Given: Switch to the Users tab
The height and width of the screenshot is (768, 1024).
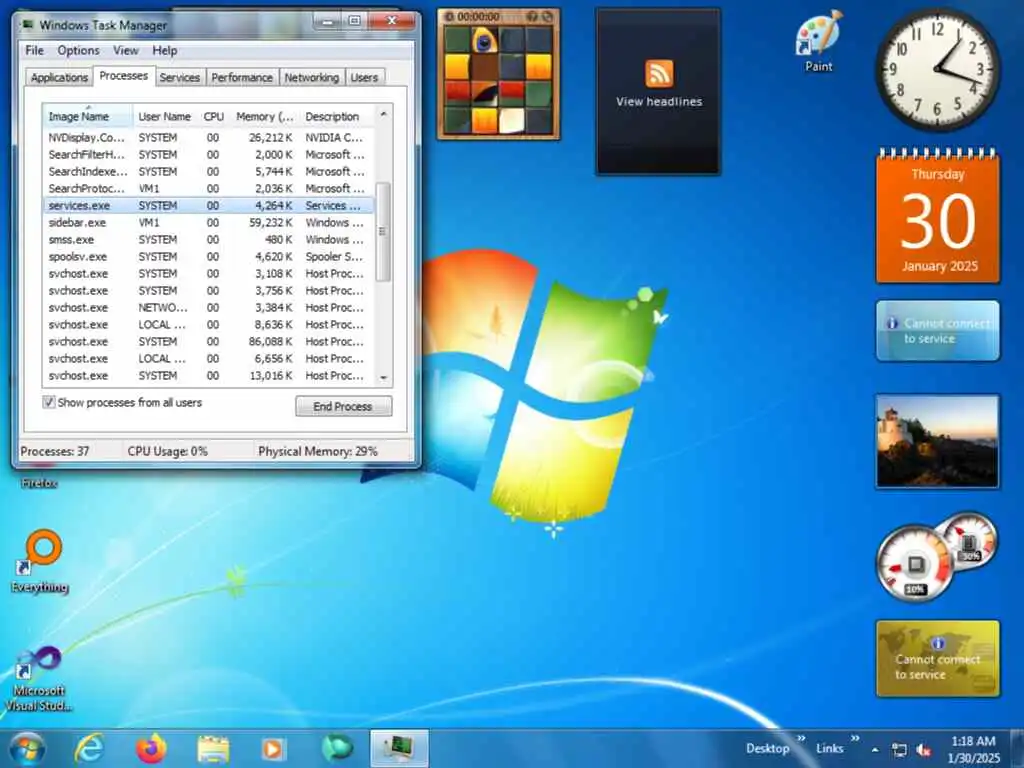Looking at the screenshot, I should [364, 77].
